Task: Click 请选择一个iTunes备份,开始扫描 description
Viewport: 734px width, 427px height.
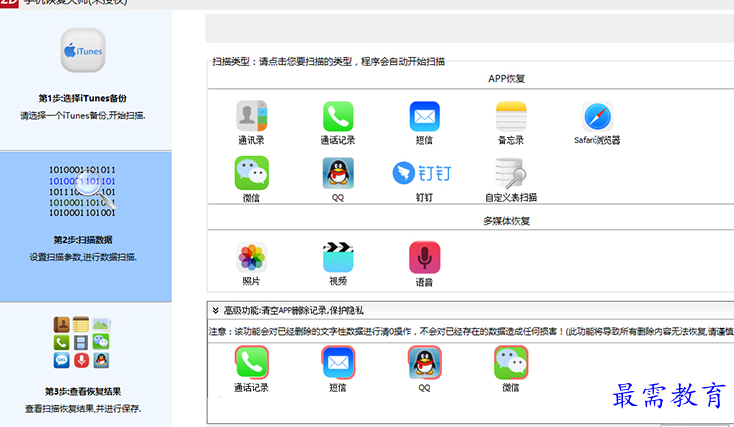Action: (x=83, y=116)
